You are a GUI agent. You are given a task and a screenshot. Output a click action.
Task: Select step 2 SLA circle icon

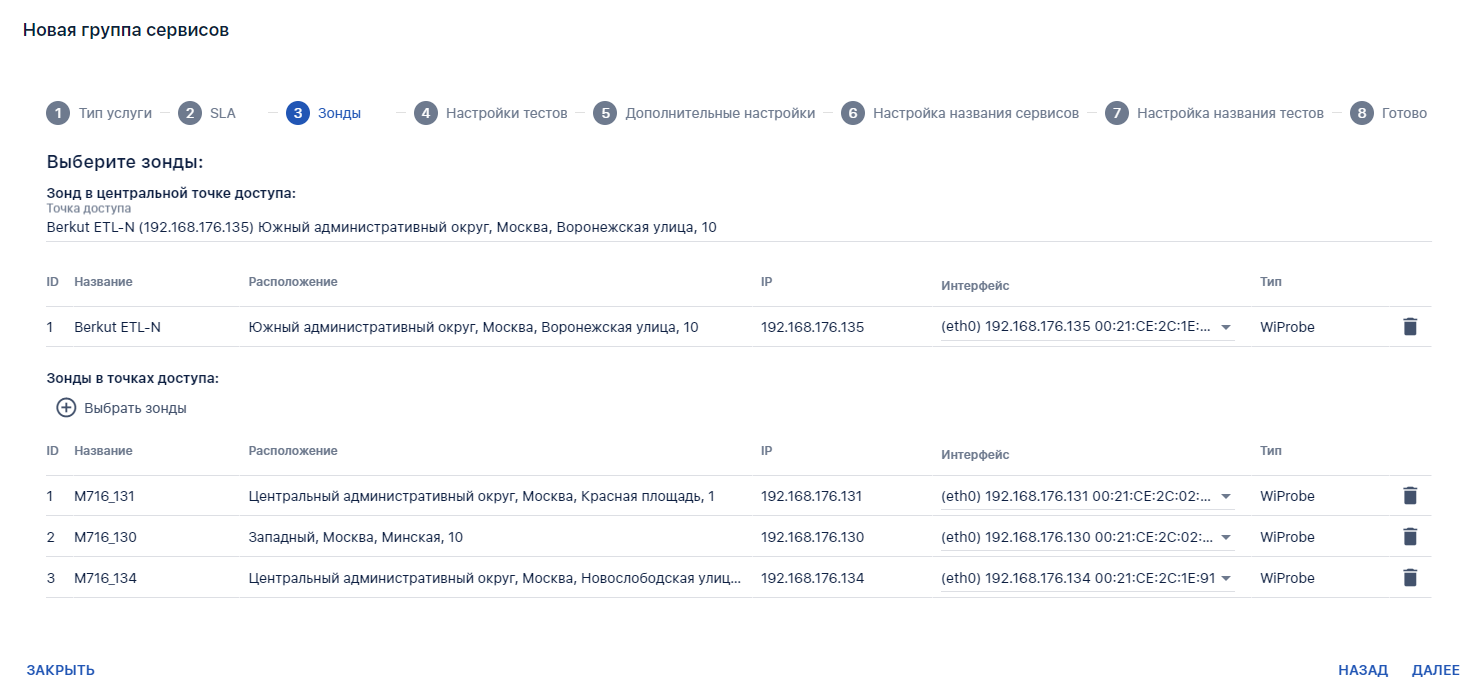tap(190, 113)
